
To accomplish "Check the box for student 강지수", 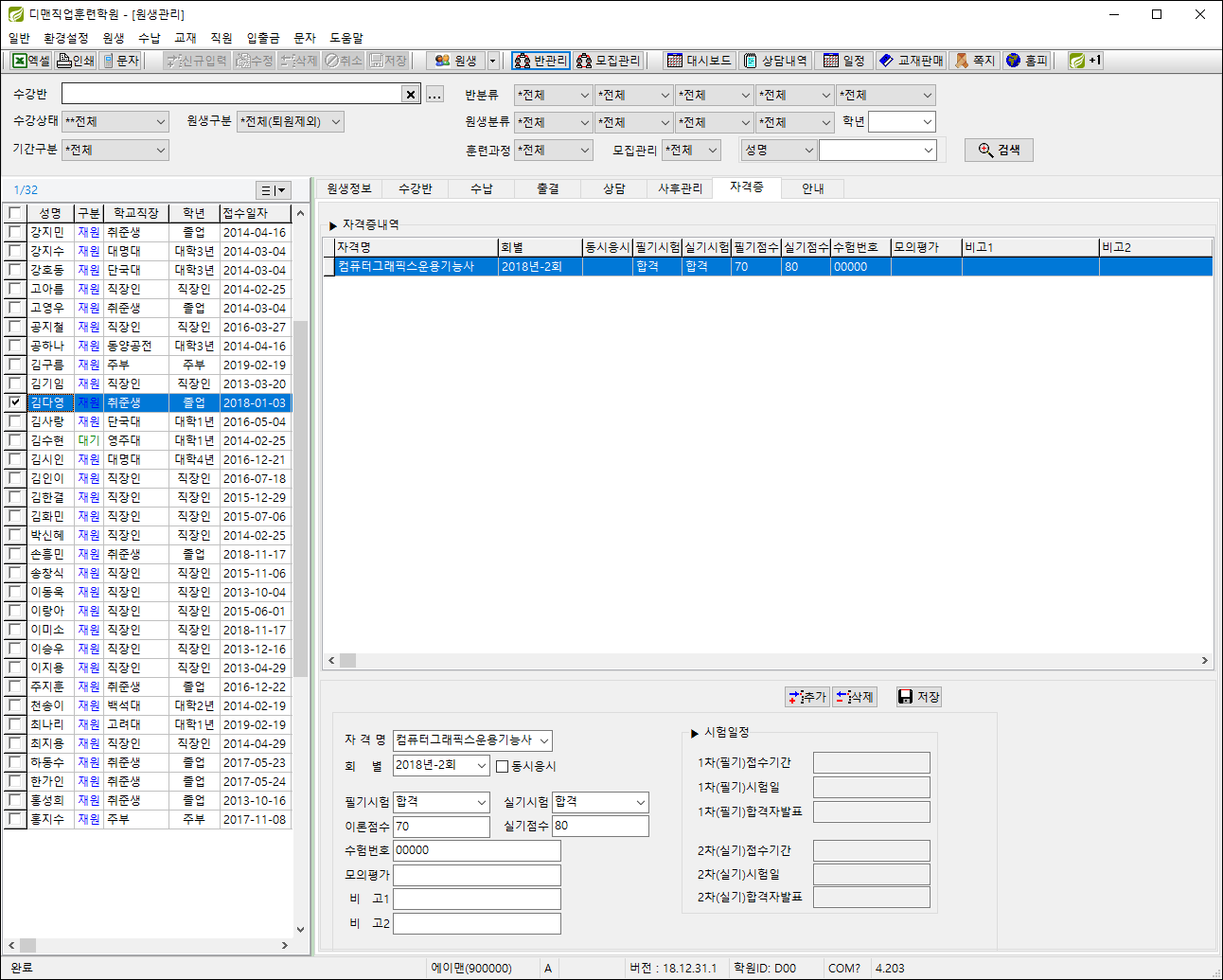I will coord(14,251).
